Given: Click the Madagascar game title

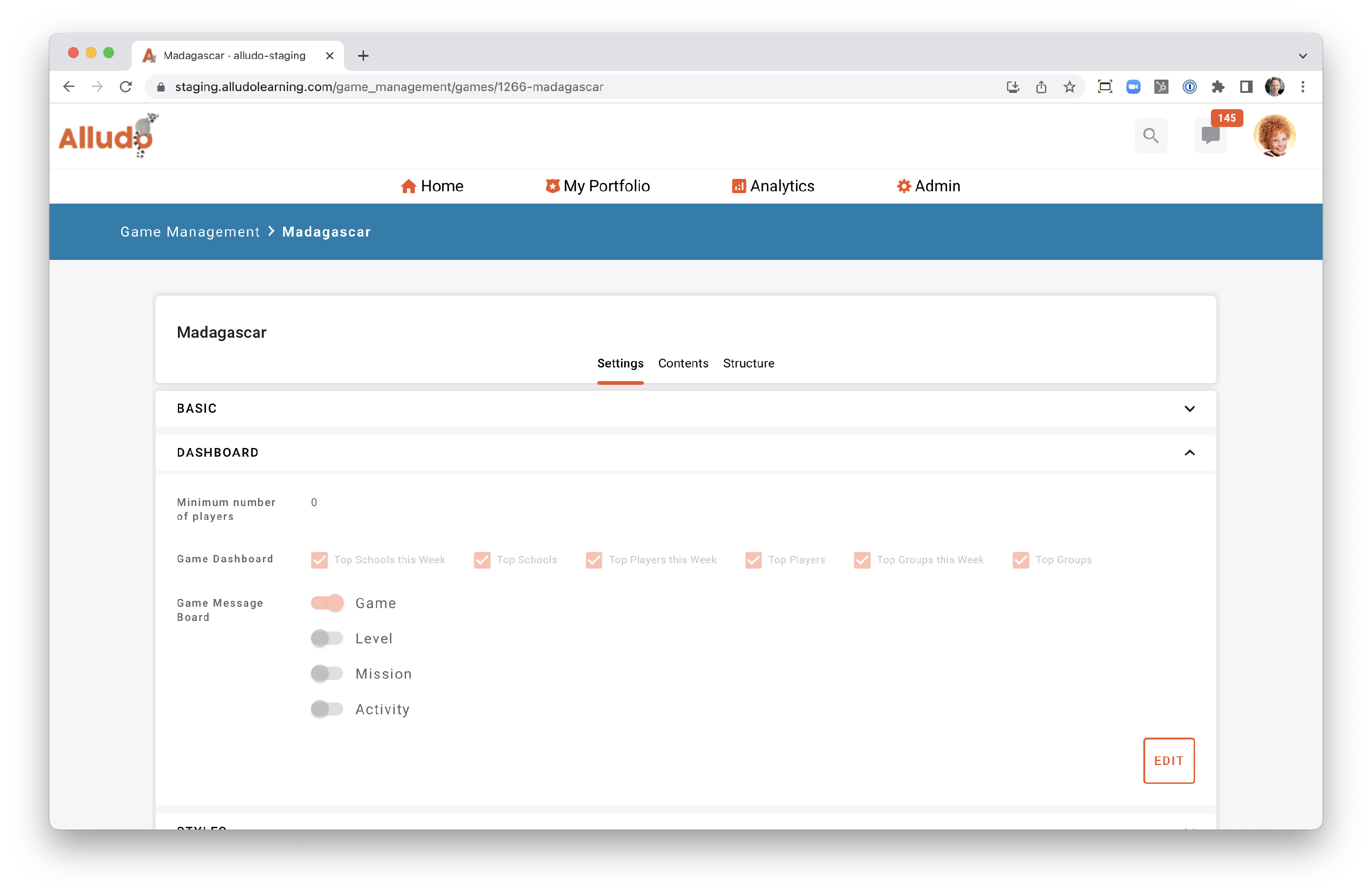Looking at the screenshot, I should pos(221,332).
